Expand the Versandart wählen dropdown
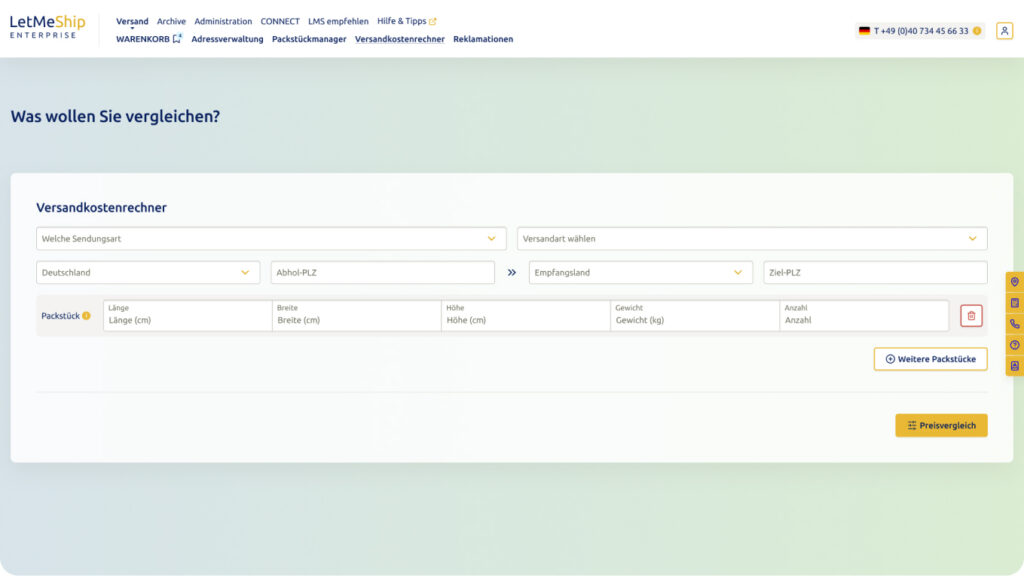1024x576 pixels. (x=751, y=239)
